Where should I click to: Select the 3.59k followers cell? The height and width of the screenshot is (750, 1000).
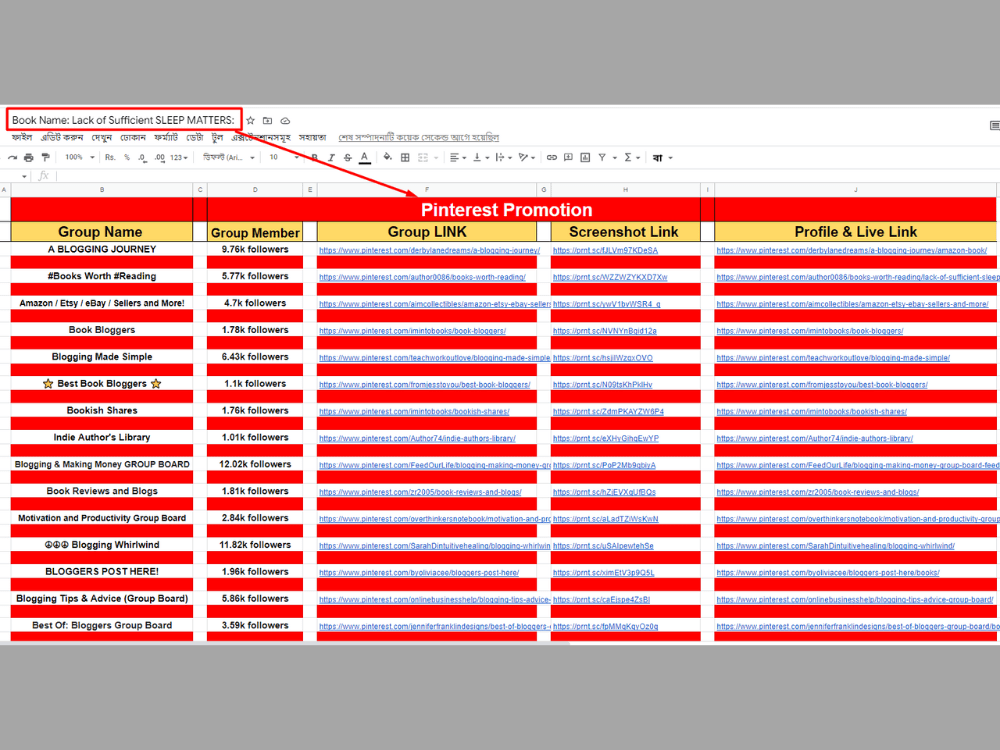pyautogui.click(x=255, y=625)
